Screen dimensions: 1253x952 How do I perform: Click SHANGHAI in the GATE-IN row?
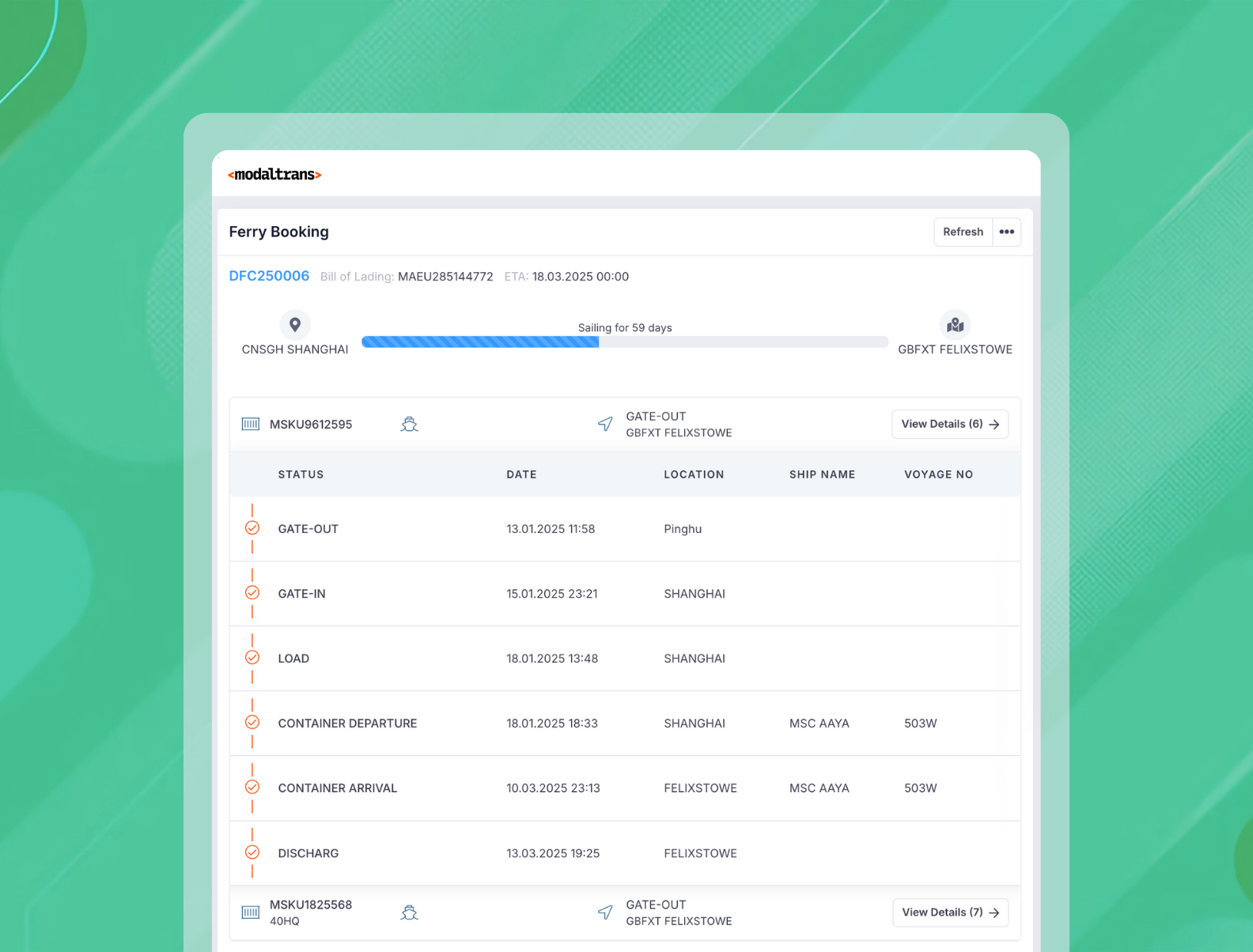pyautogui.click(x=695, y=594)
